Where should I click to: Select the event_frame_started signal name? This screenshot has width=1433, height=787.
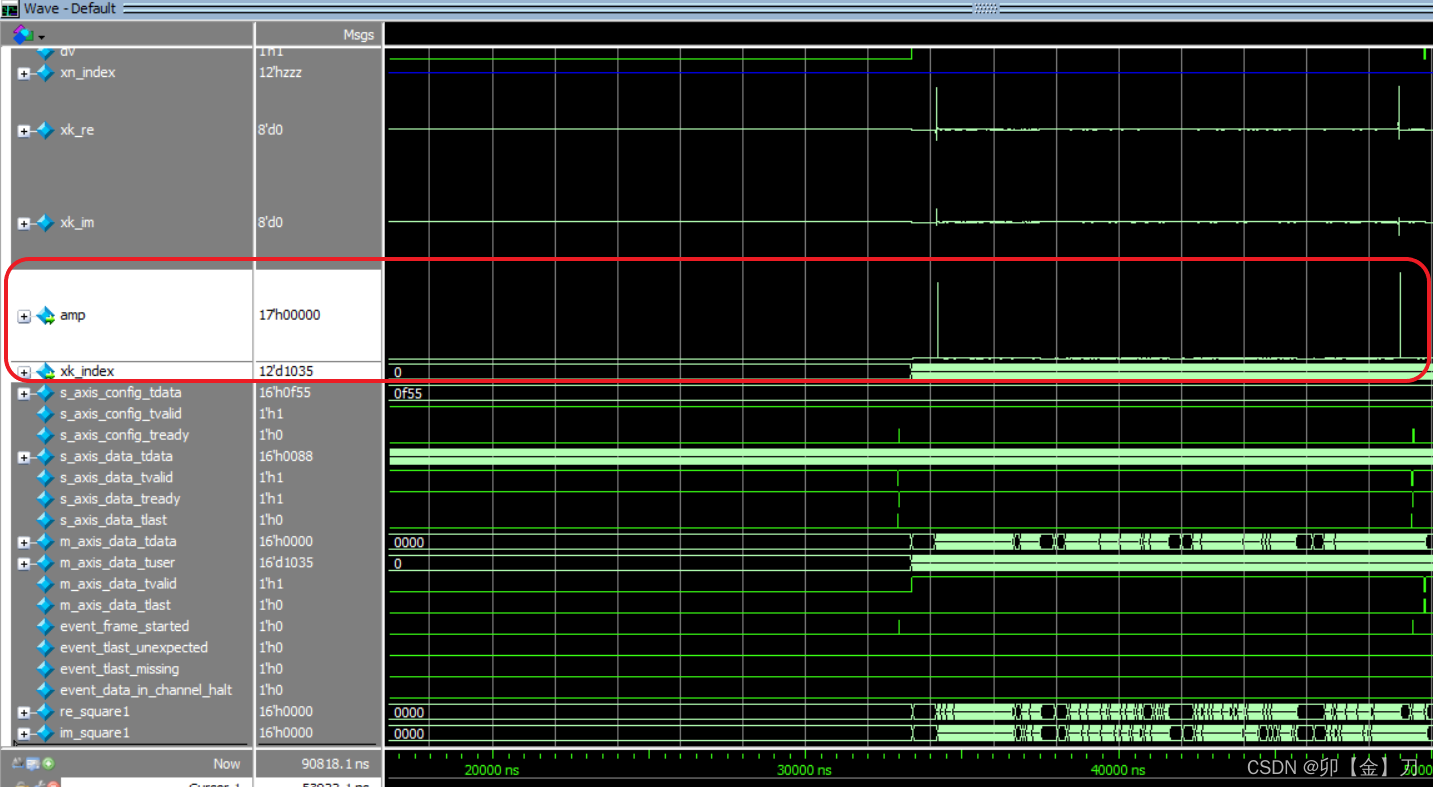point(124,626)
